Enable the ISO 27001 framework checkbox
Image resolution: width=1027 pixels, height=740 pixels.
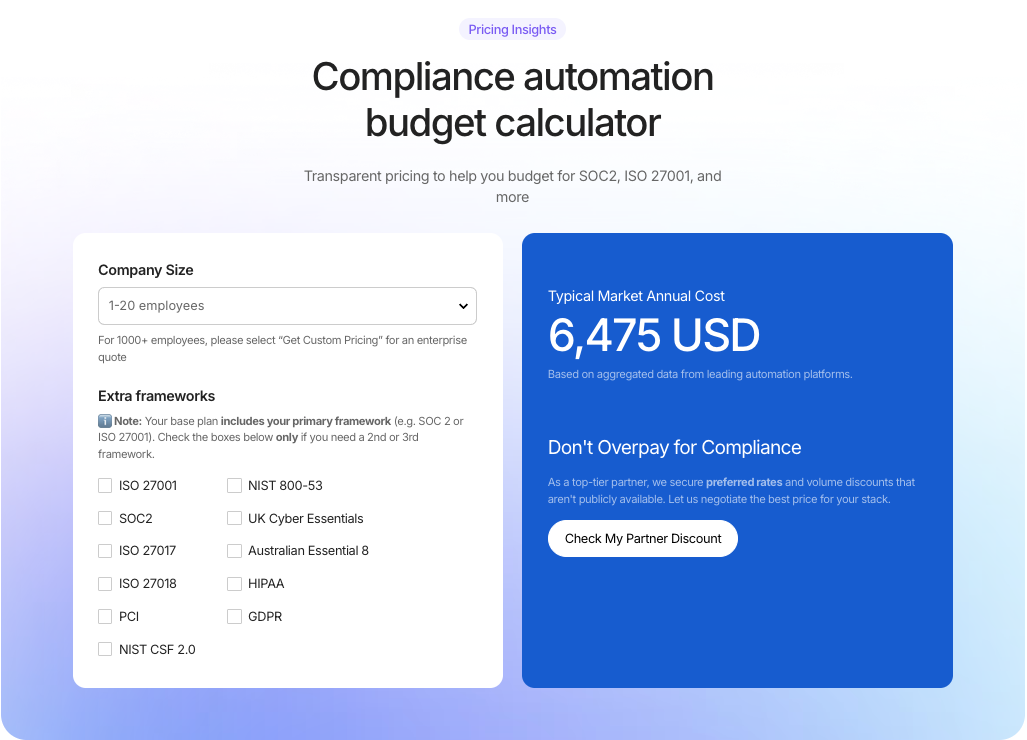105,485
